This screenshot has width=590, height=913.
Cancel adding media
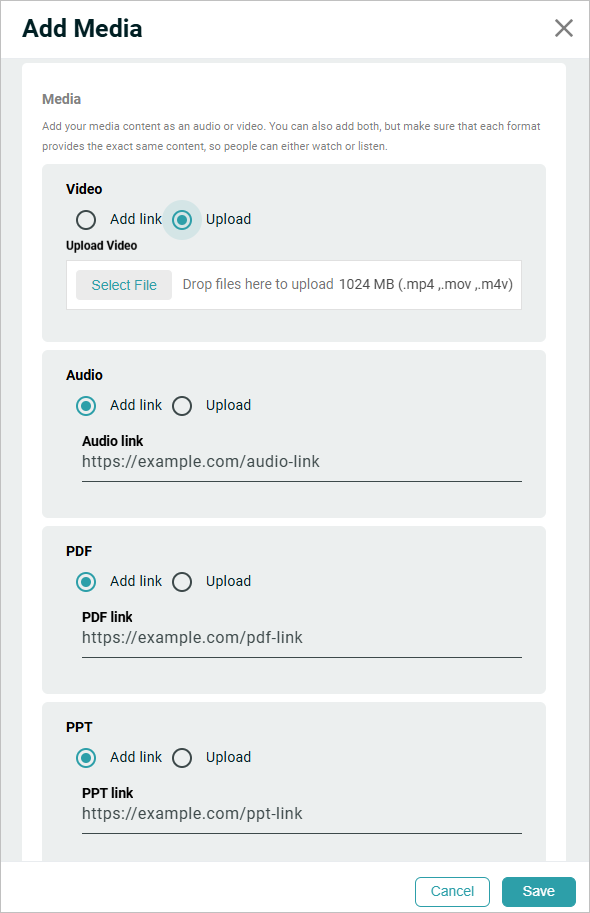[452, 891]
